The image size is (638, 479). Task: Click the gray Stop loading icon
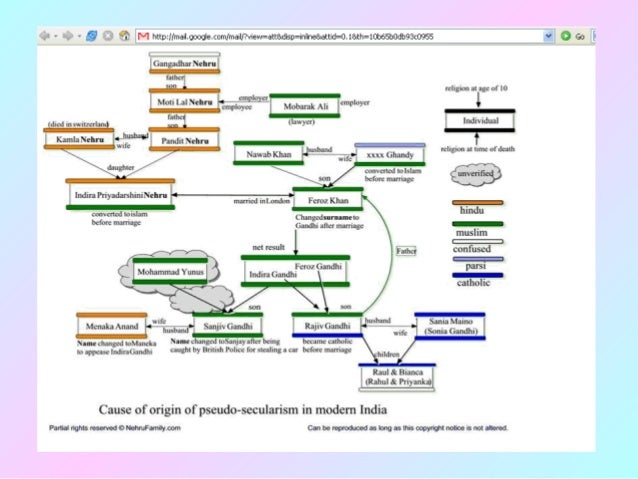click(108, 36)
